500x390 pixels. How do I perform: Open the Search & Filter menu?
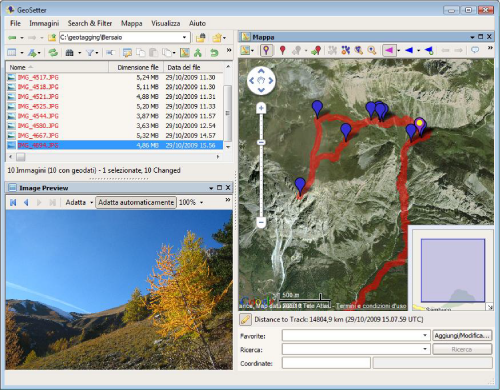(90, 23)
